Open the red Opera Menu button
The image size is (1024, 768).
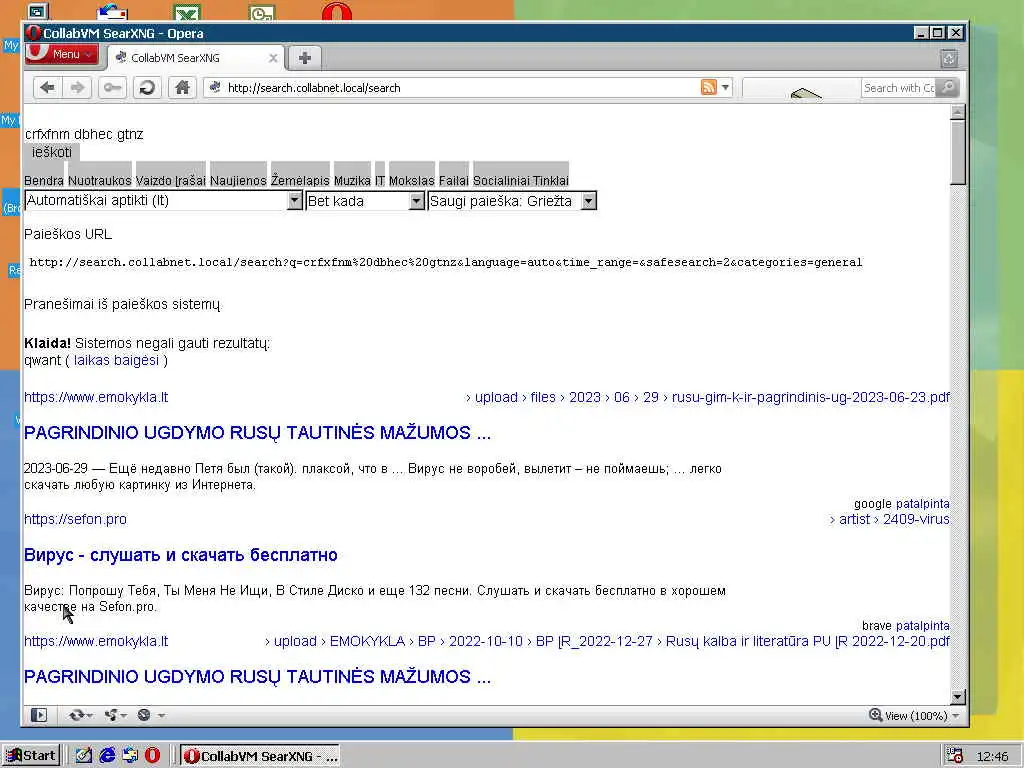pyautogui.click(x=62, y=54)
